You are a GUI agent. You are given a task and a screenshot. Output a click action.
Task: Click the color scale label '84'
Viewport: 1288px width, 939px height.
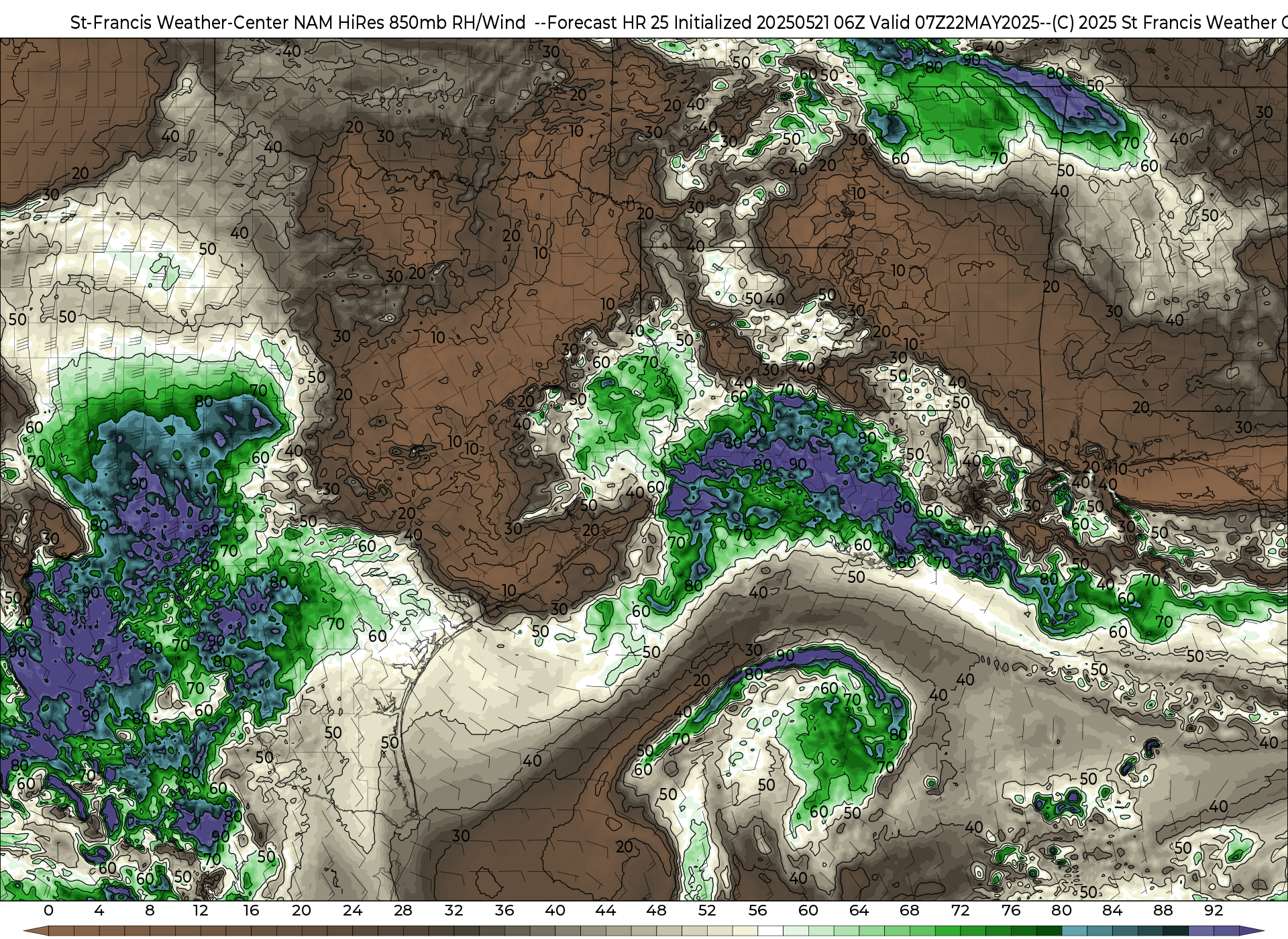click(x=1112, y=910)
